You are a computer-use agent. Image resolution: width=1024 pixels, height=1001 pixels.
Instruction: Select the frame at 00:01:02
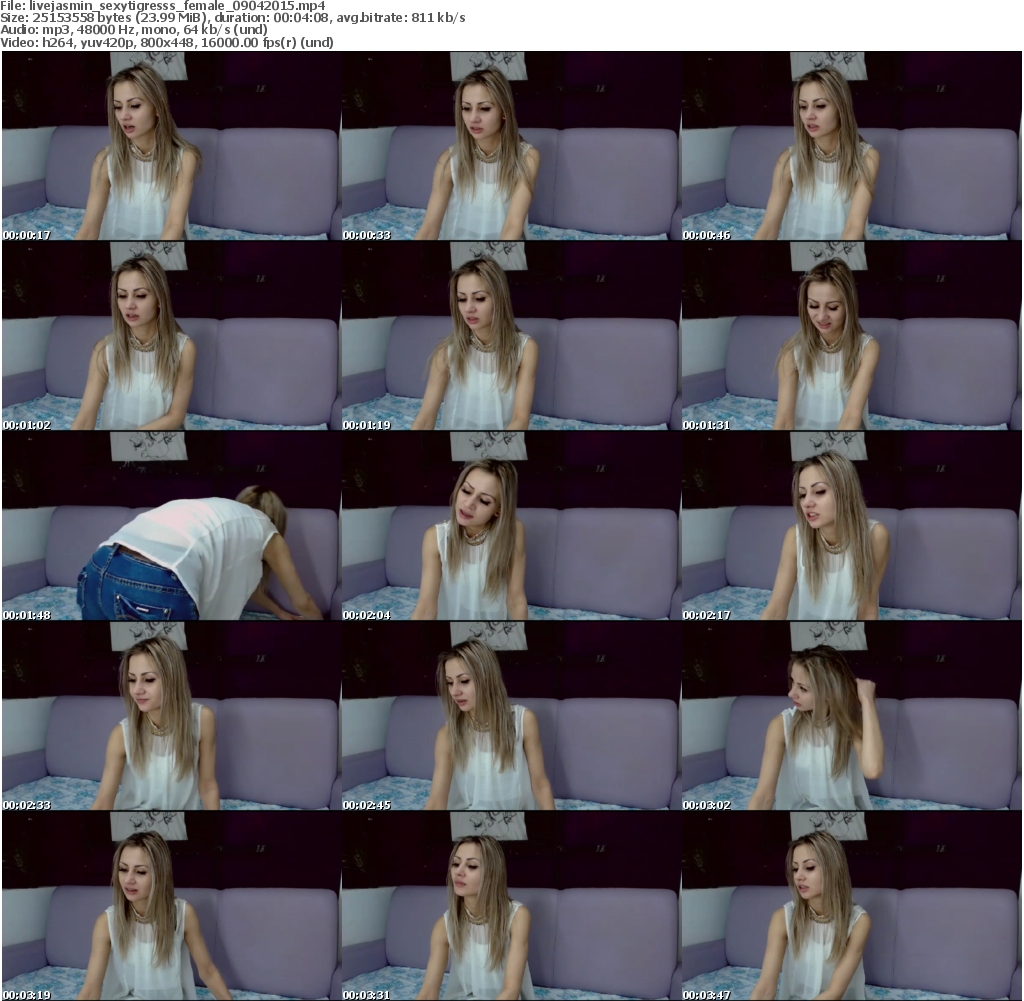(171, 336)
